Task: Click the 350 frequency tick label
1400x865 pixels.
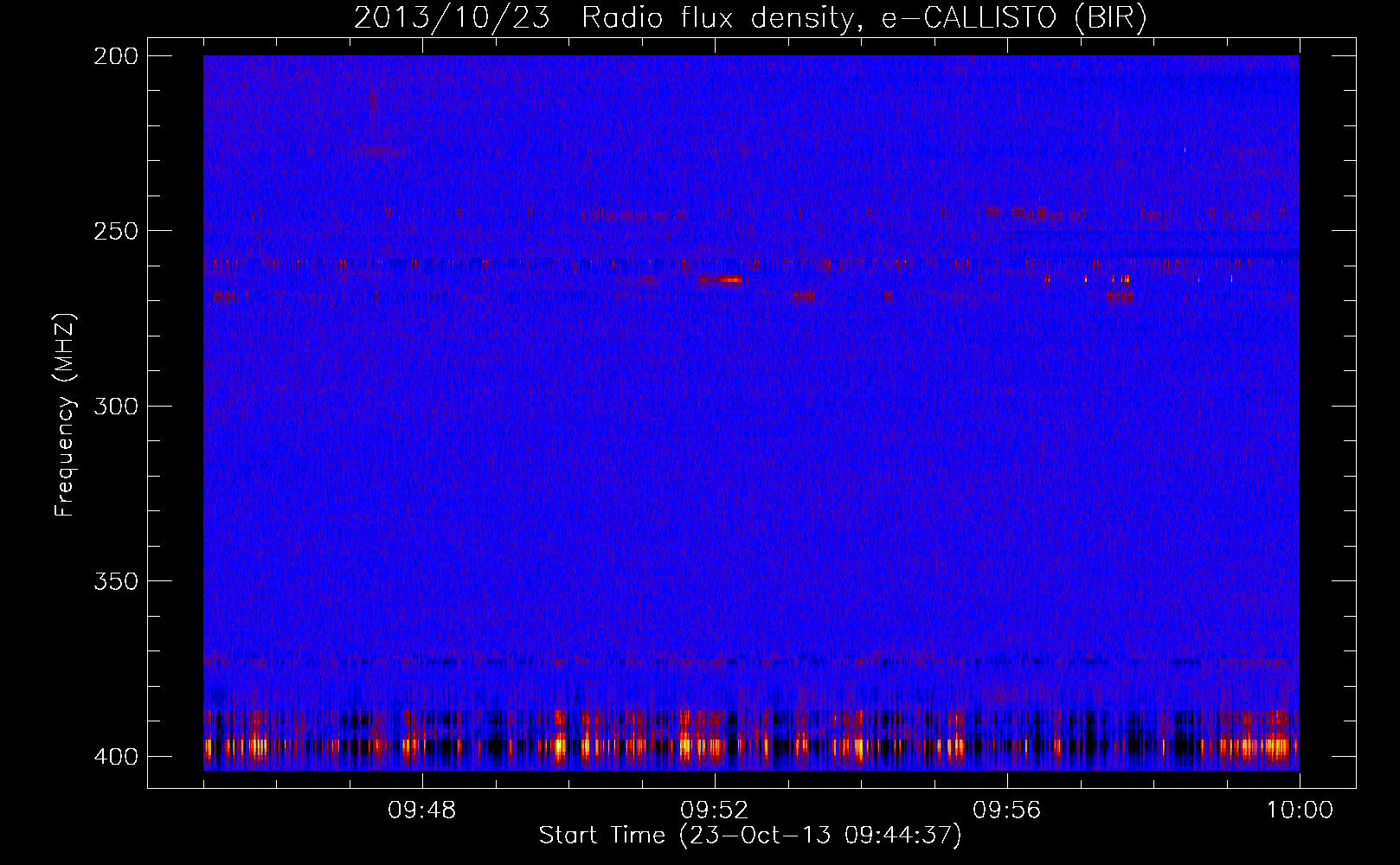Action: point(116,581)
